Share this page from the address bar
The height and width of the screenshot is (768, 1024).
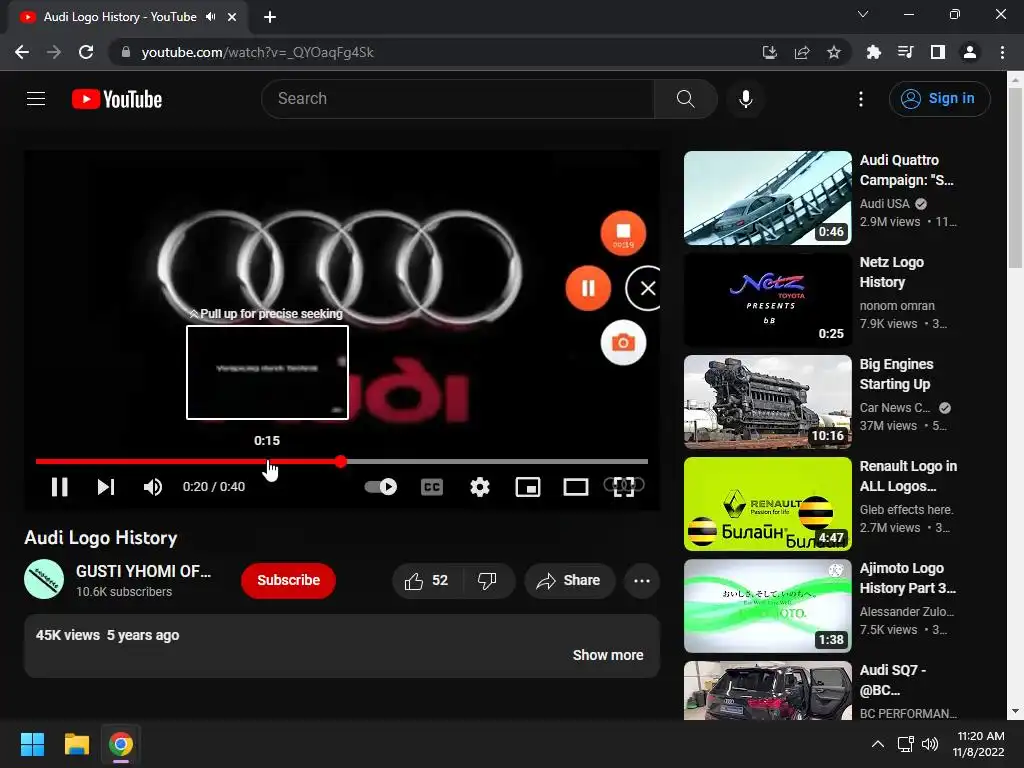(802, 52)
